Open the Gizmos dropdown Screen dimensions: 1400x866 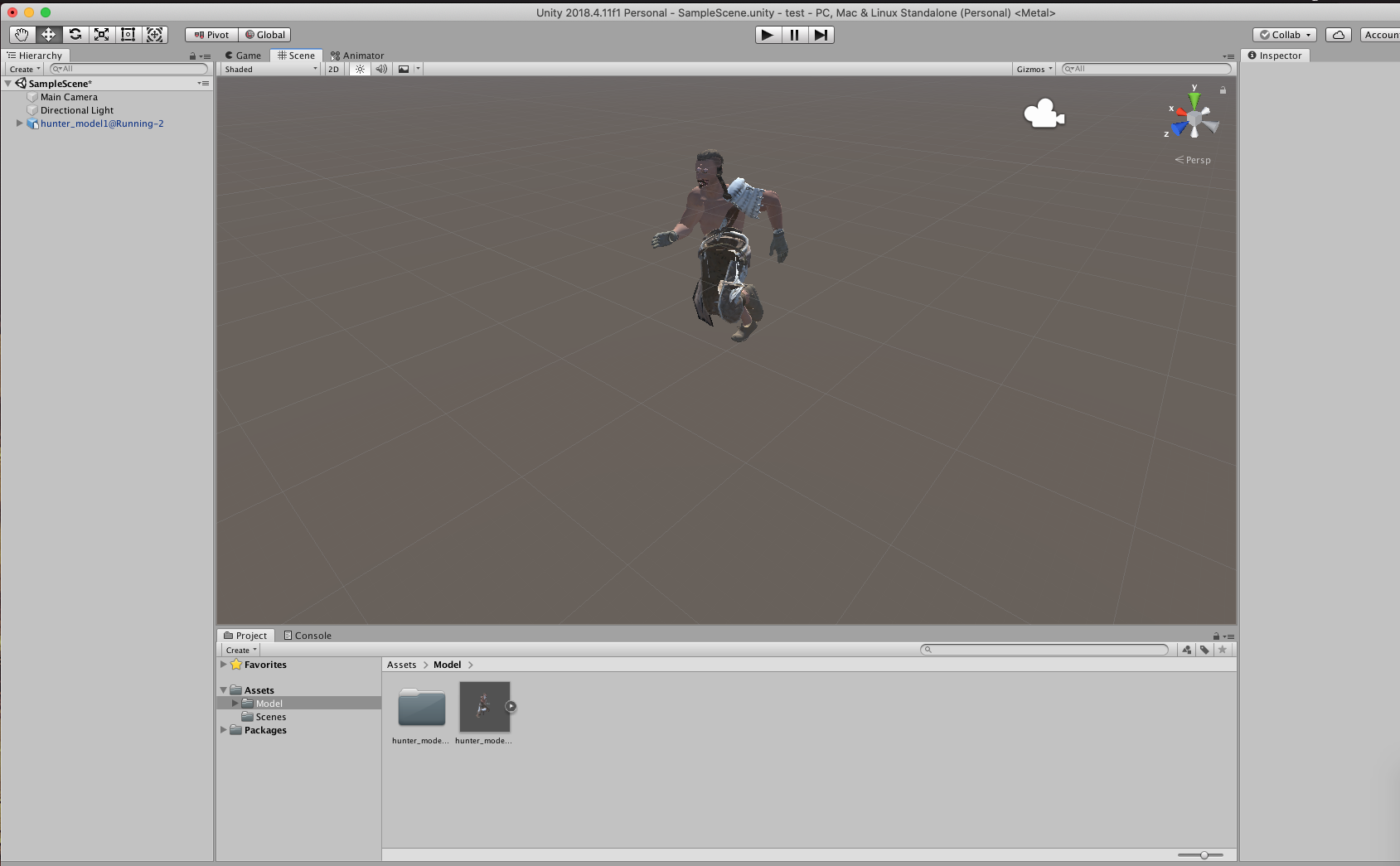[1034, 69]
